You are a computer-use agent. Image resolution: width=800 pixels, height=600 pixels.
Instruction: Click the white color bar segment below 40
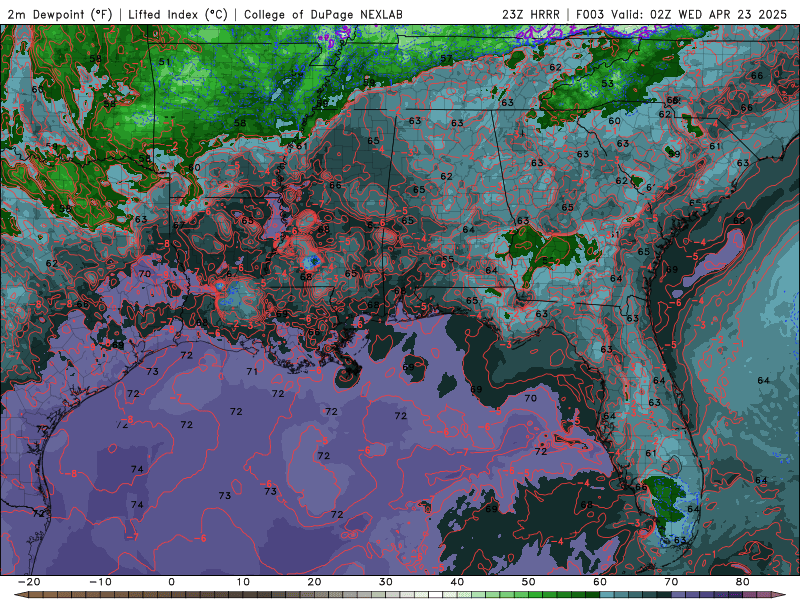pyautogui.click(x=436, y=595)
